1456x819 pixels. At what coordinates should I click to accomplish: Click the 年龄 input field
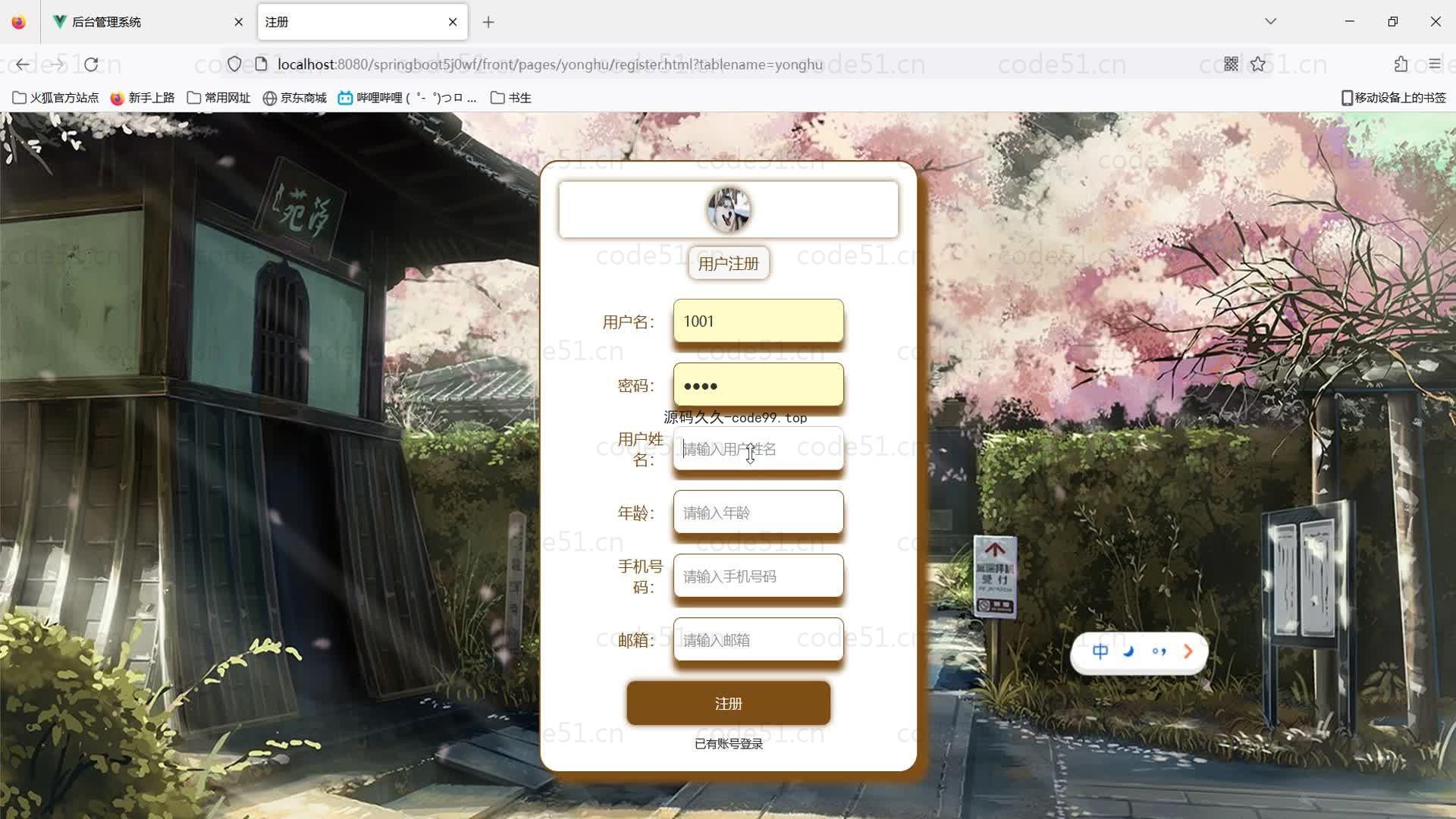click(x=758, y=513)
